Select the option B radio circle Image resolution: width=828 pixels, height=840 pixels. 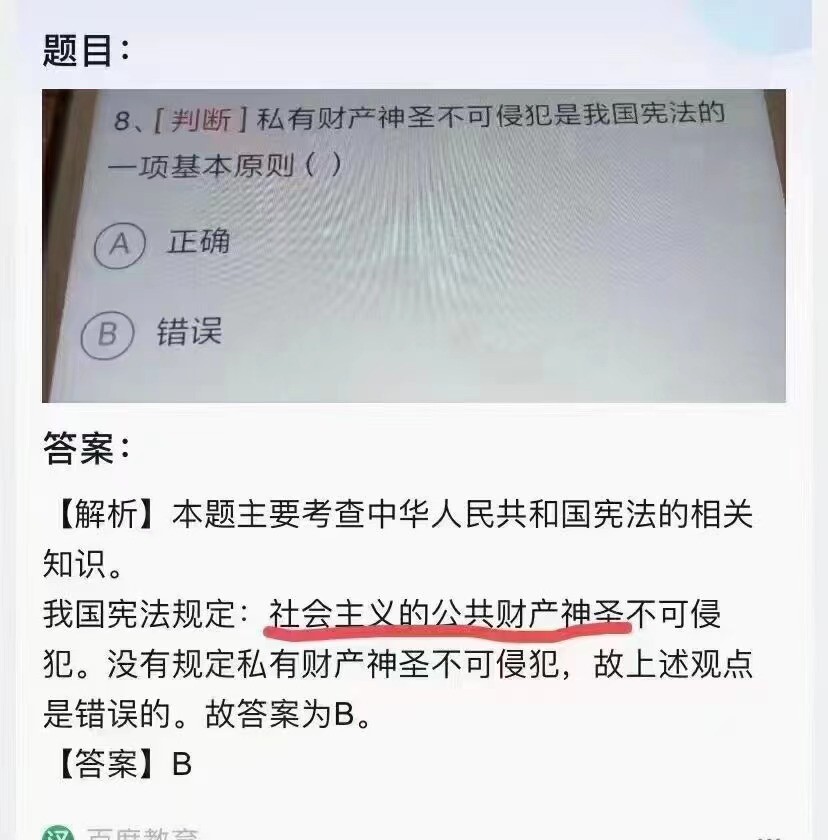click(107, 335)
